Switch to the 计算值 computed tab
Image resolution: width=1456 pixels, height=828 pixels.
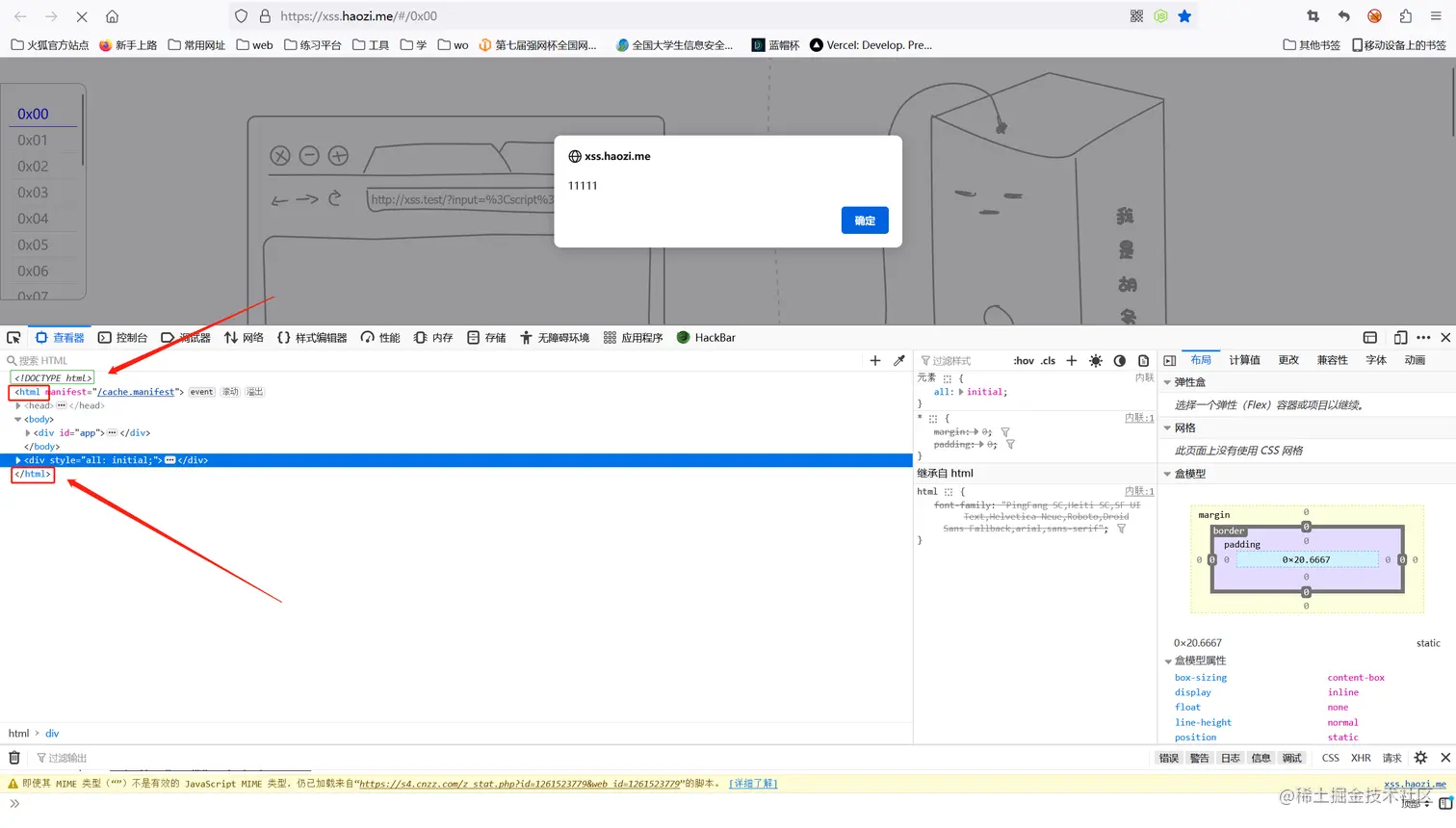coord(1244,360)
